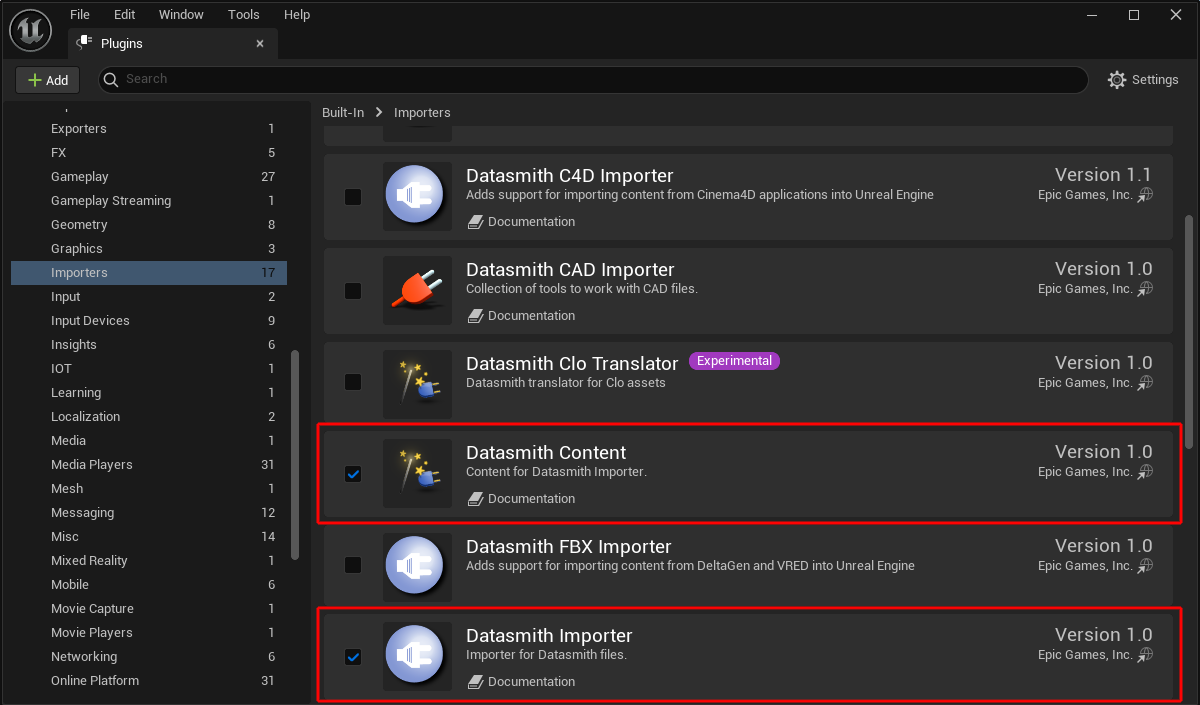The height and width of the screenshot is (705, 1200).
Task: Select the Media Players category
Action: (92, 465)
